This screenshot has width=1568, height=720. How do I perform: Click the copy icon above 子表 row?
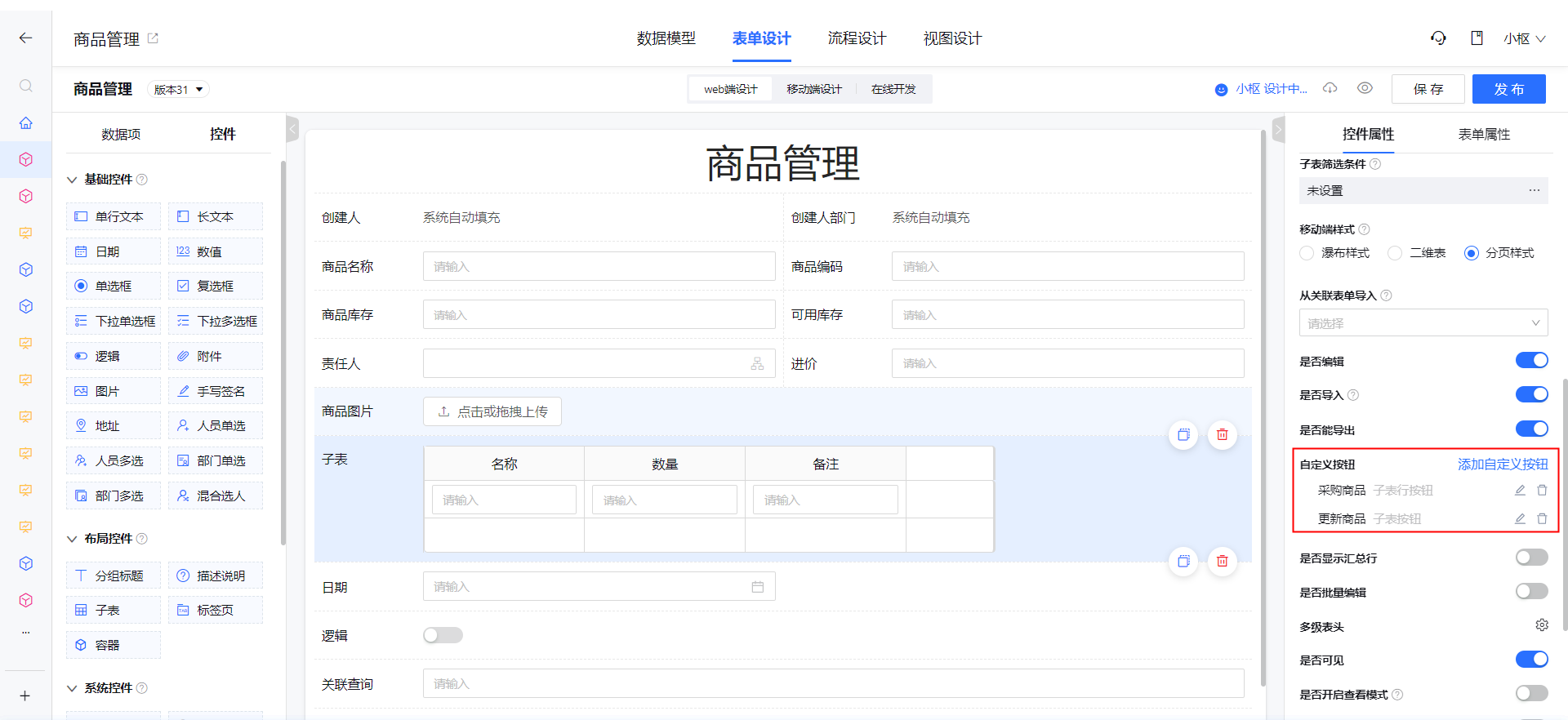(x=1183, y=434)
